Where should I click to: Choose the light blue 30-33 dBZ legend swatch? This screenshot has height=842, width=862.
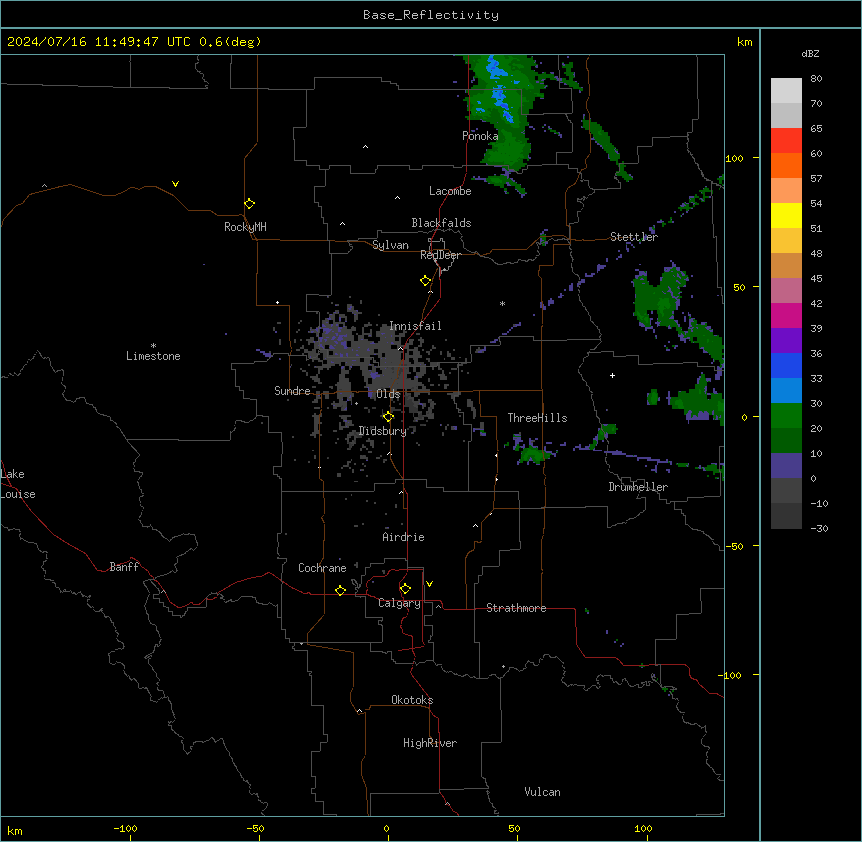tap(786, 390)
